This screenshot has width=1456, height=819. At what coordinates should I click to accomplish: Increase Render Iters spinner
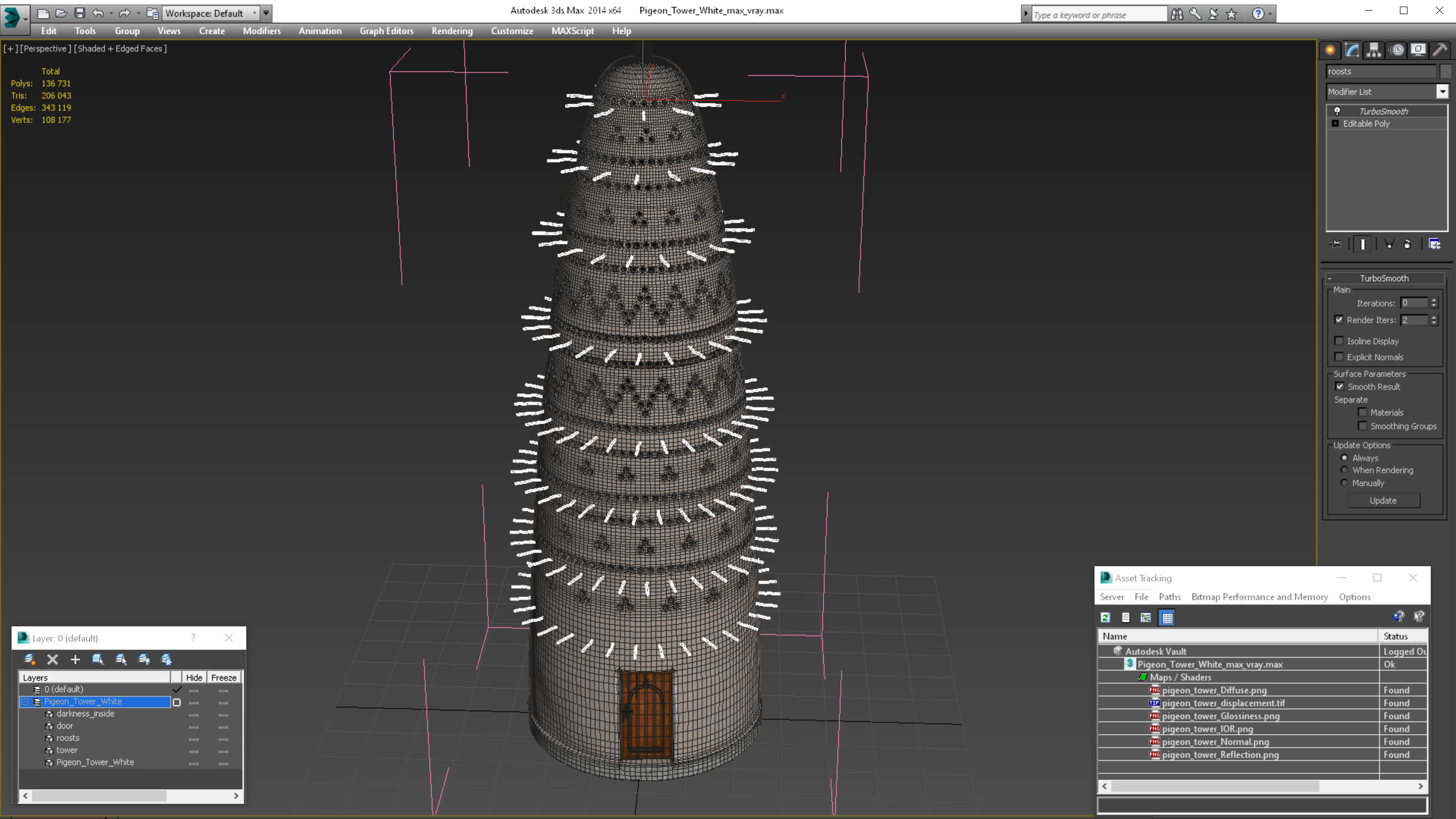[1434, 317]
